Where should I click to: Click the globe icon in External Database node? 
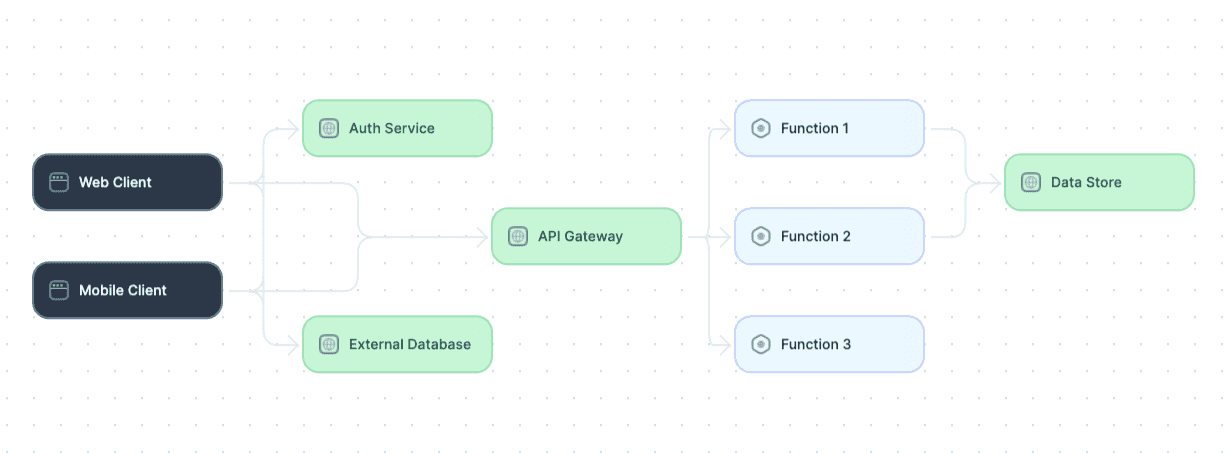click(329, 344)
